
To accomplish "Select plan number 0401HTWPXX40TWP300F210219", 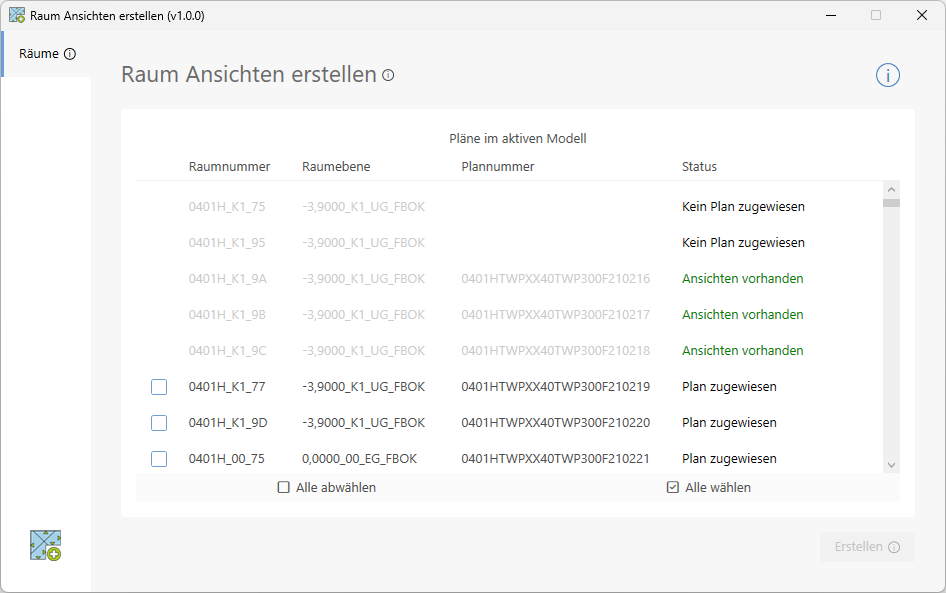I will (x=555, y=387).
